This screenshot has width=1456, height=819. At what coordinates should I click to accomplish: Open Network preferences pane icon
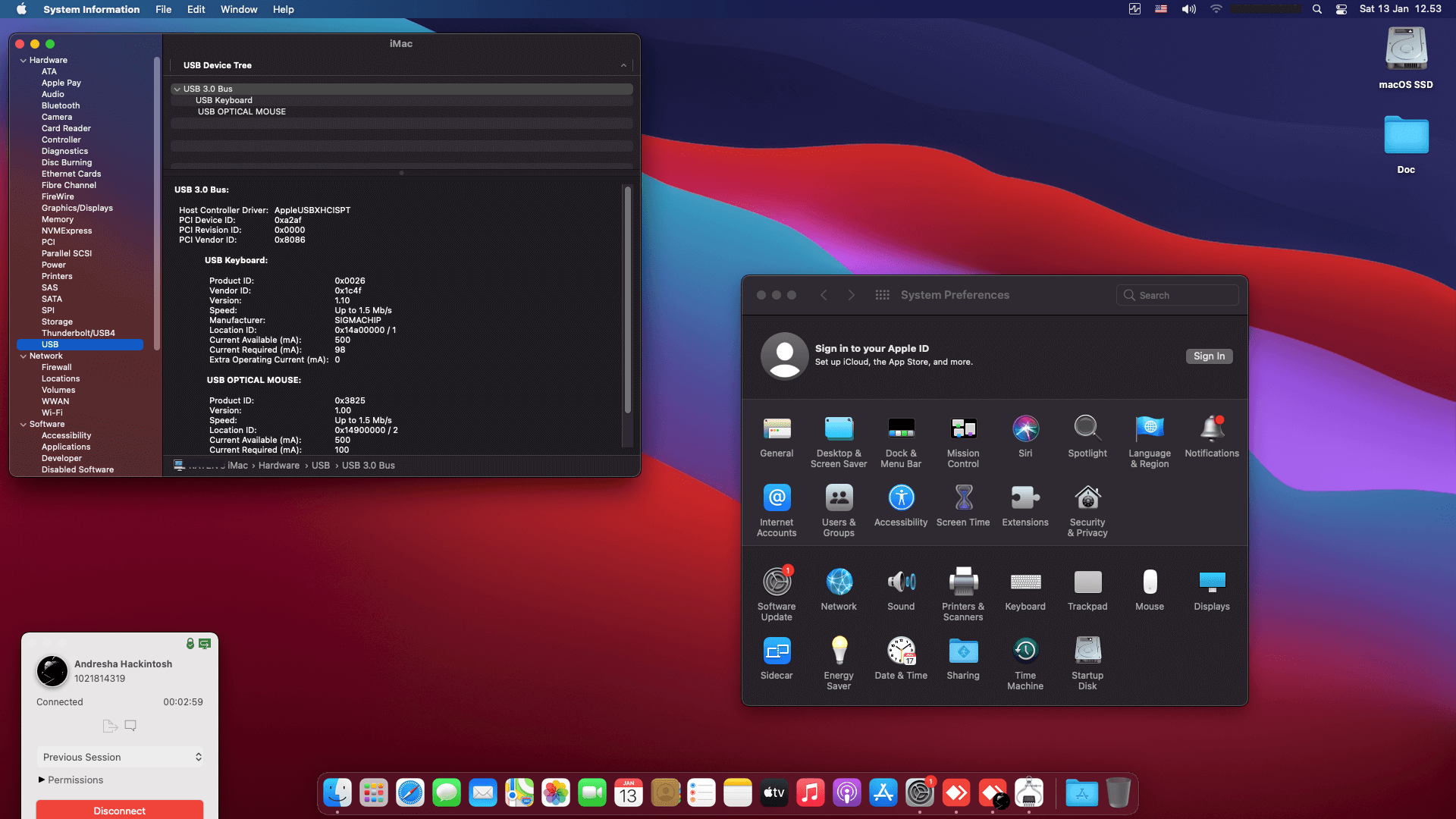(x=839, y=590)
